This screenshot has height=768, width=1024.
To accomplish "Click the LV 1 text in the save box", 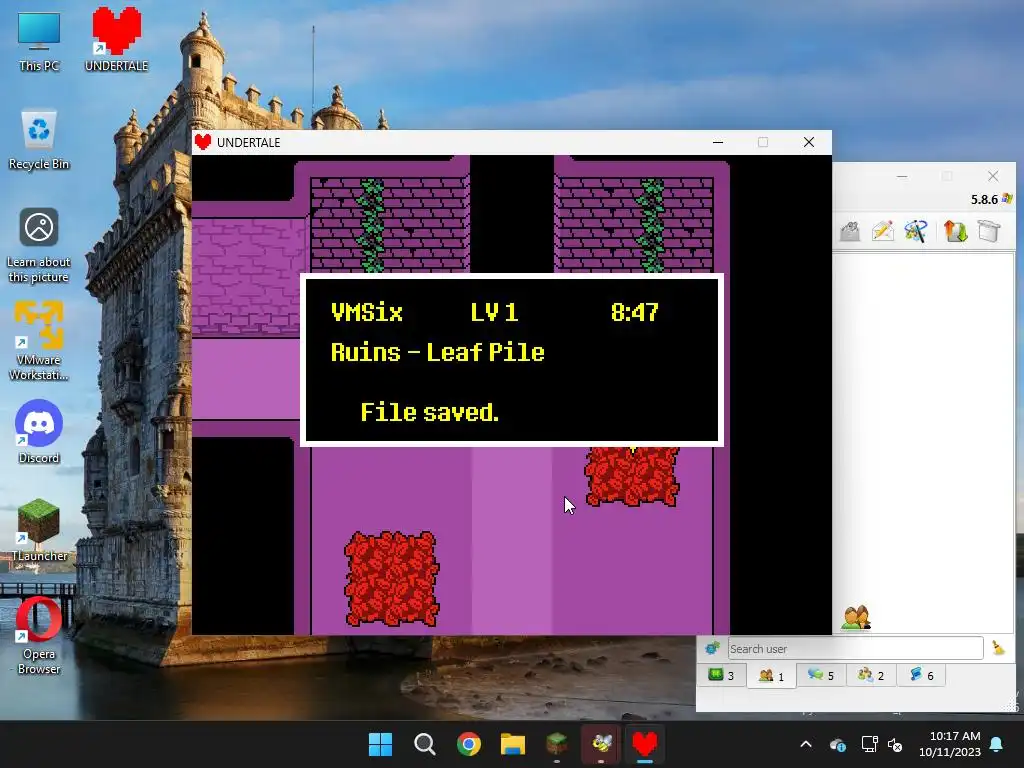I will click(x=494, y=312).
